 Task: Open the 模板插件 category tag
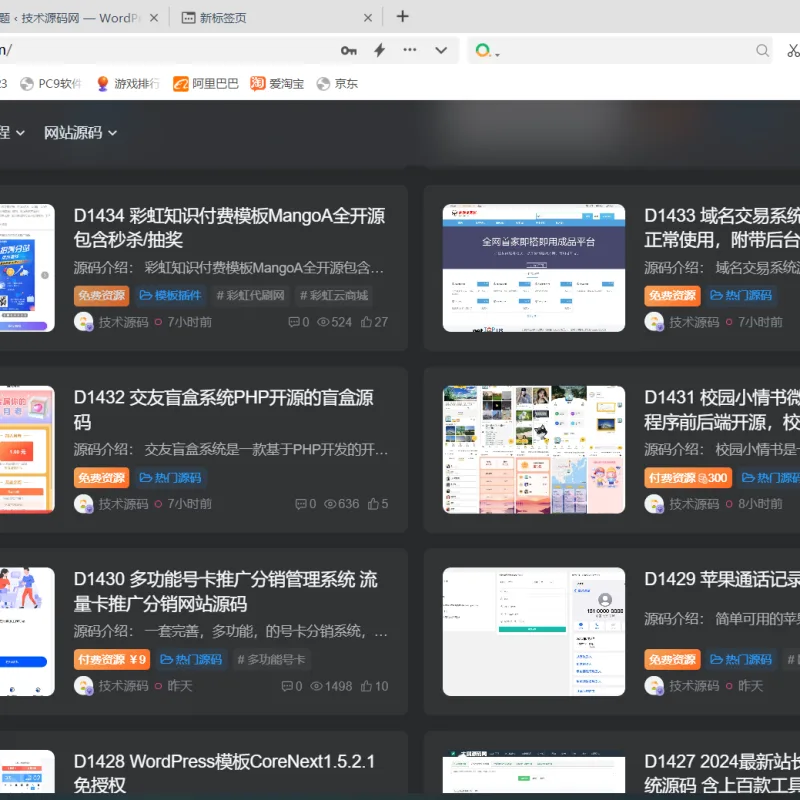(x=170, y=295)
